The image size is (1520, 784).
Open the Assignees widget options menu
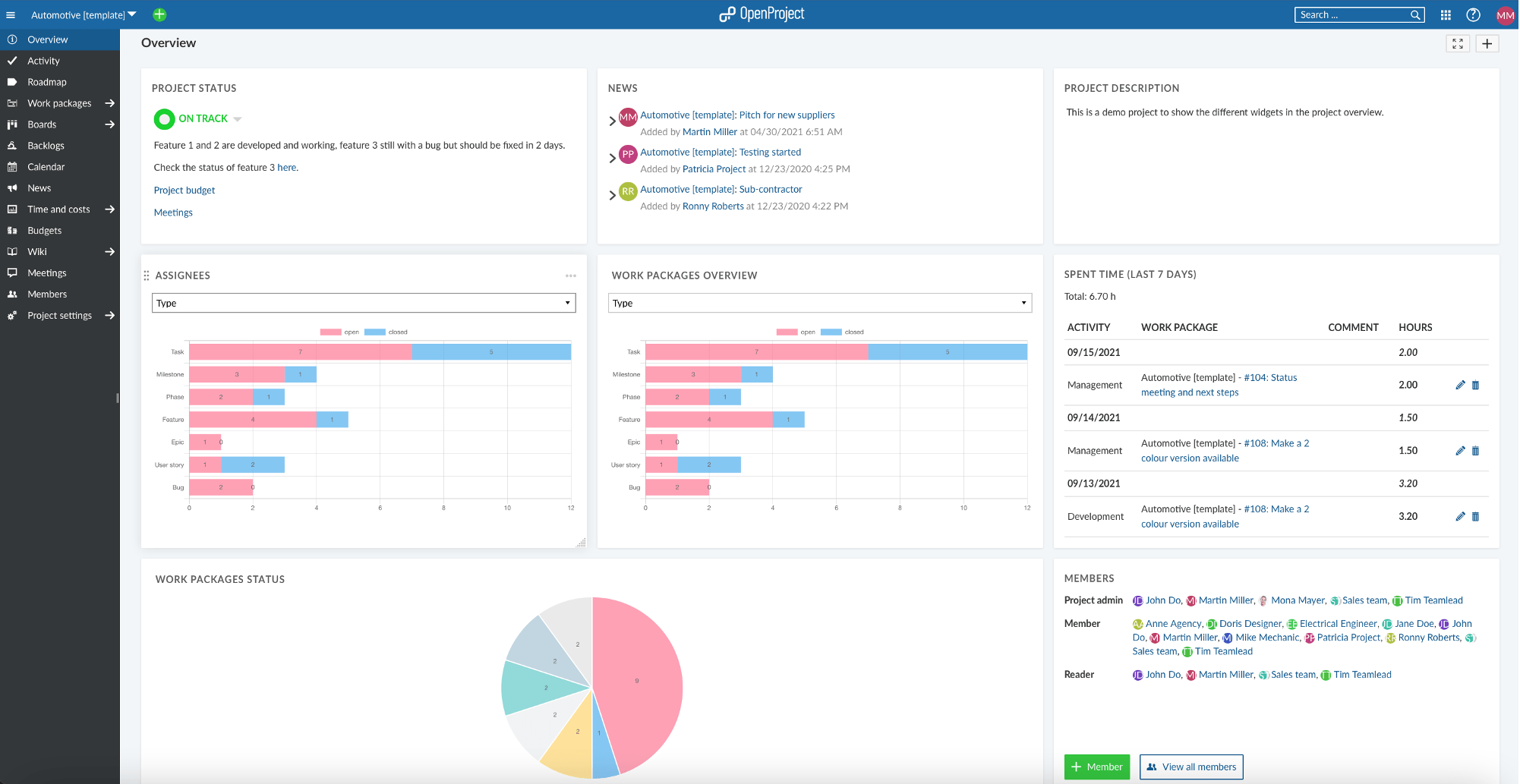(x=571, y=276)
